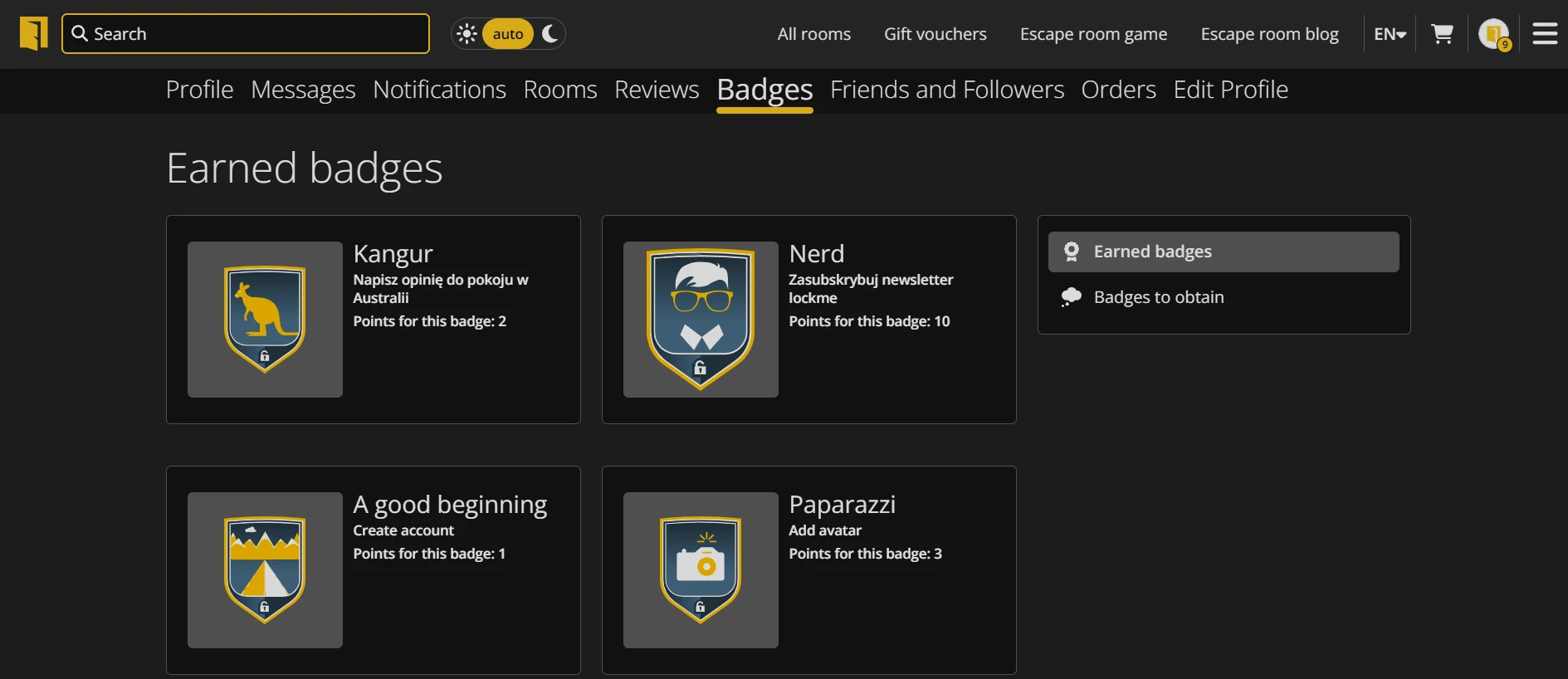Switch to dark theme moon icon
1568x679 pixels.
[550, 34]
